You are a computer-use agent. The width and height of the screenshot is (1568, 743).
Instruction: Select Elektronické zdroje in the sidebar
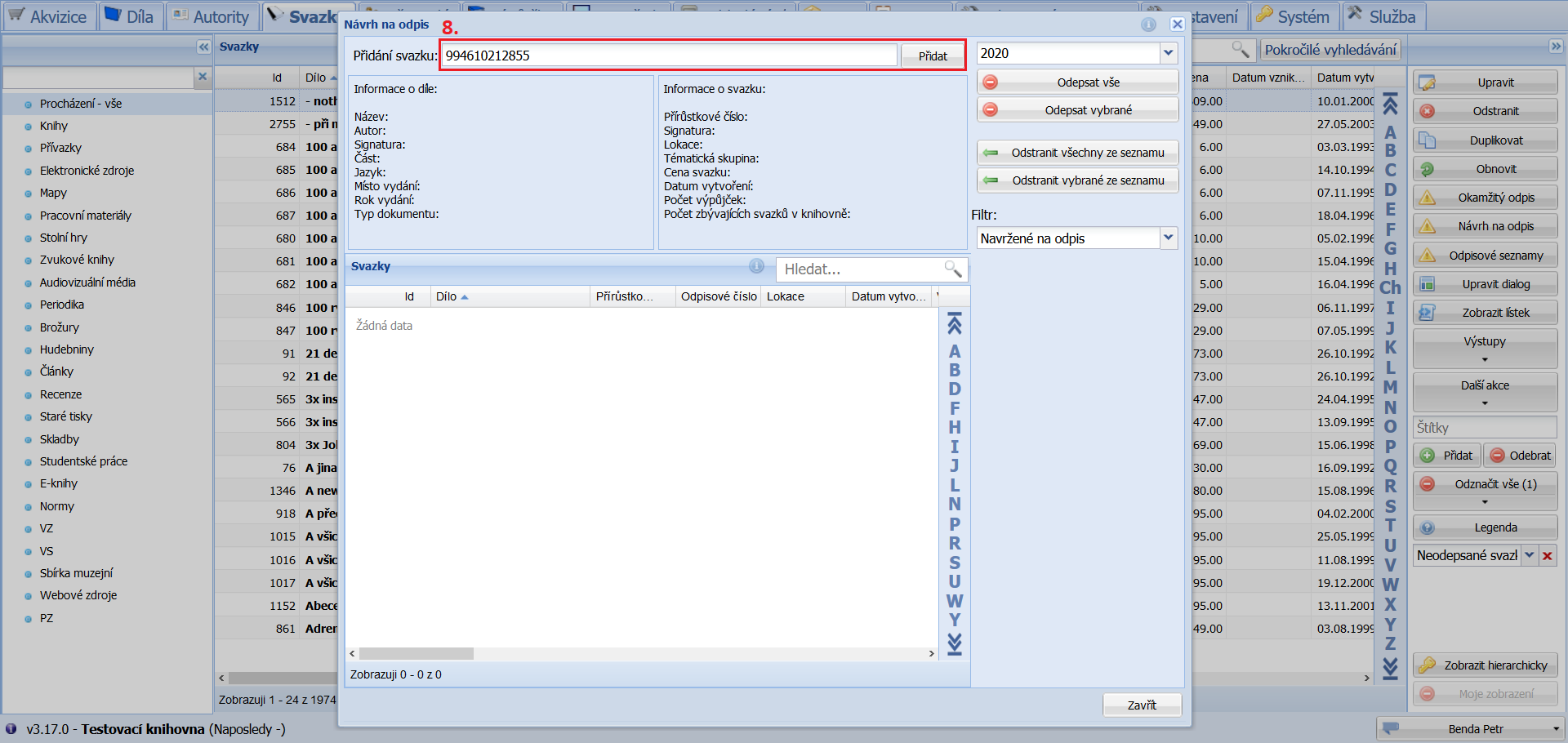tap(87, 171)
